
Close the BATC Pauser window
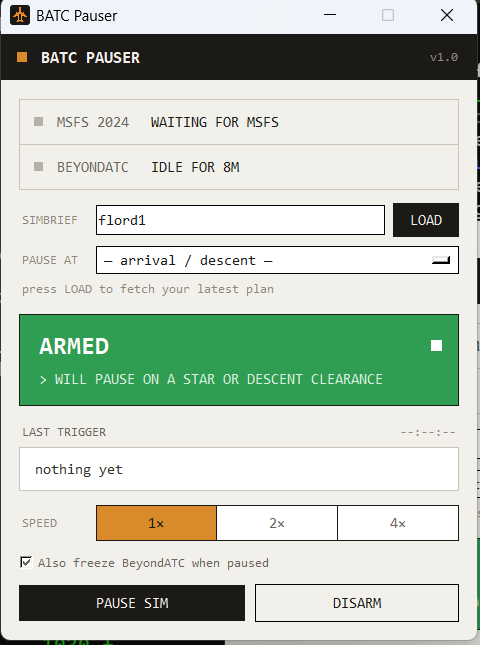click(x=447, y=15)
